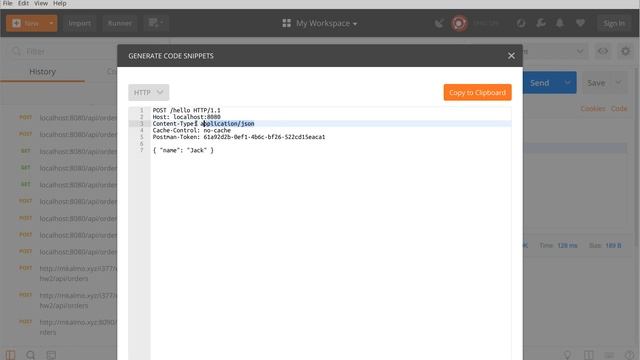Click the Import button

tap(80, 23)
